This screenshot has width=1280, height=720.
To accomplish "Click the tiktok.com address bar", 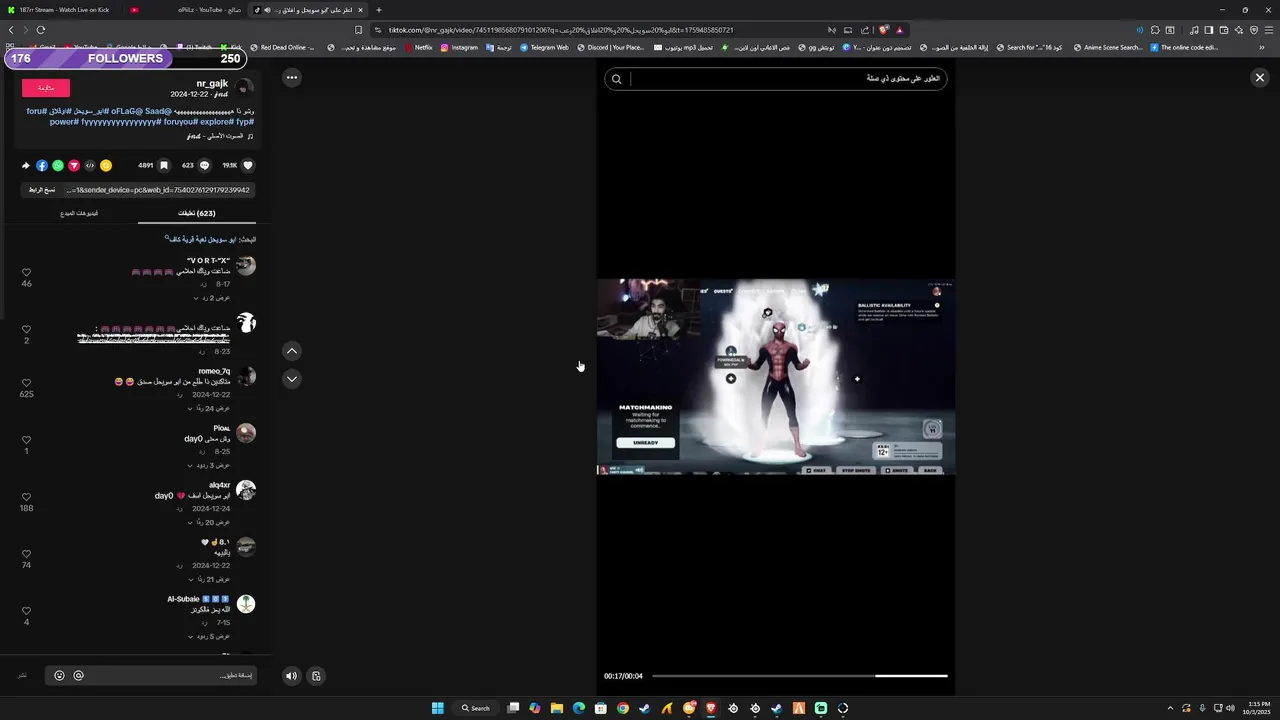I will coord(600,30).
